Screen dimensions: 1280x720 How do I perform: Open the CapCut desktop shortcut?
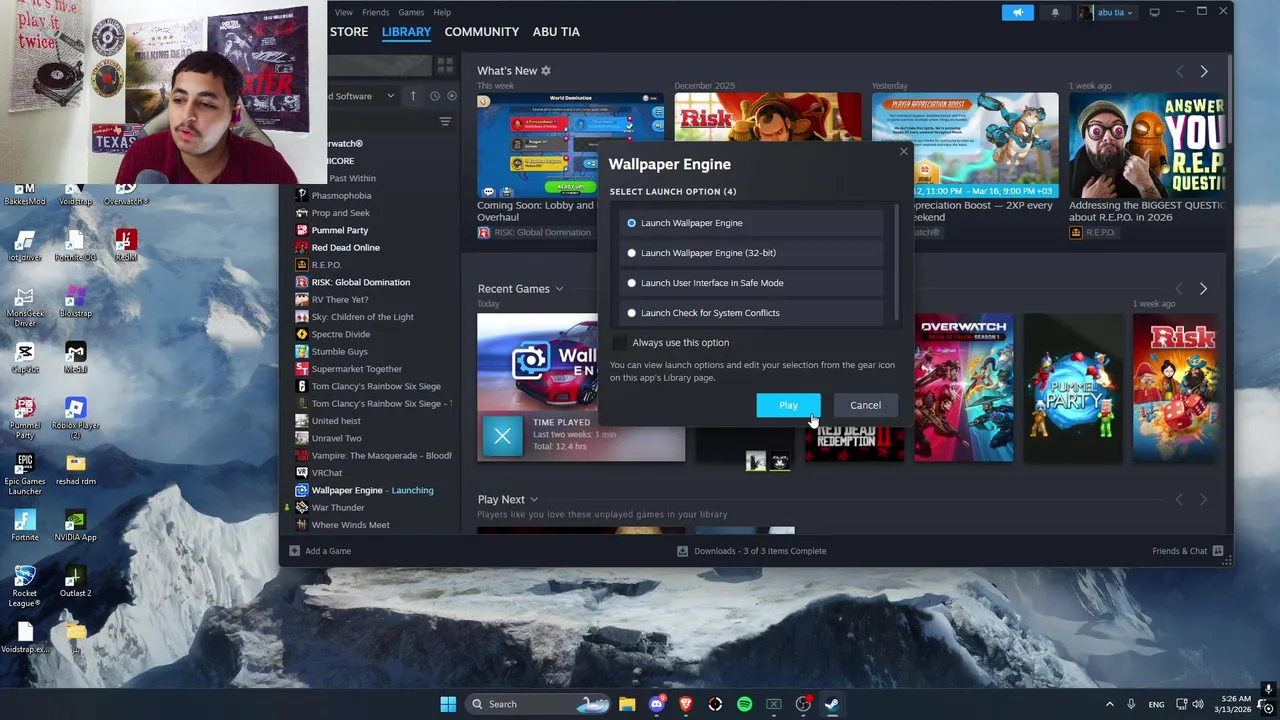click(25, 357)
